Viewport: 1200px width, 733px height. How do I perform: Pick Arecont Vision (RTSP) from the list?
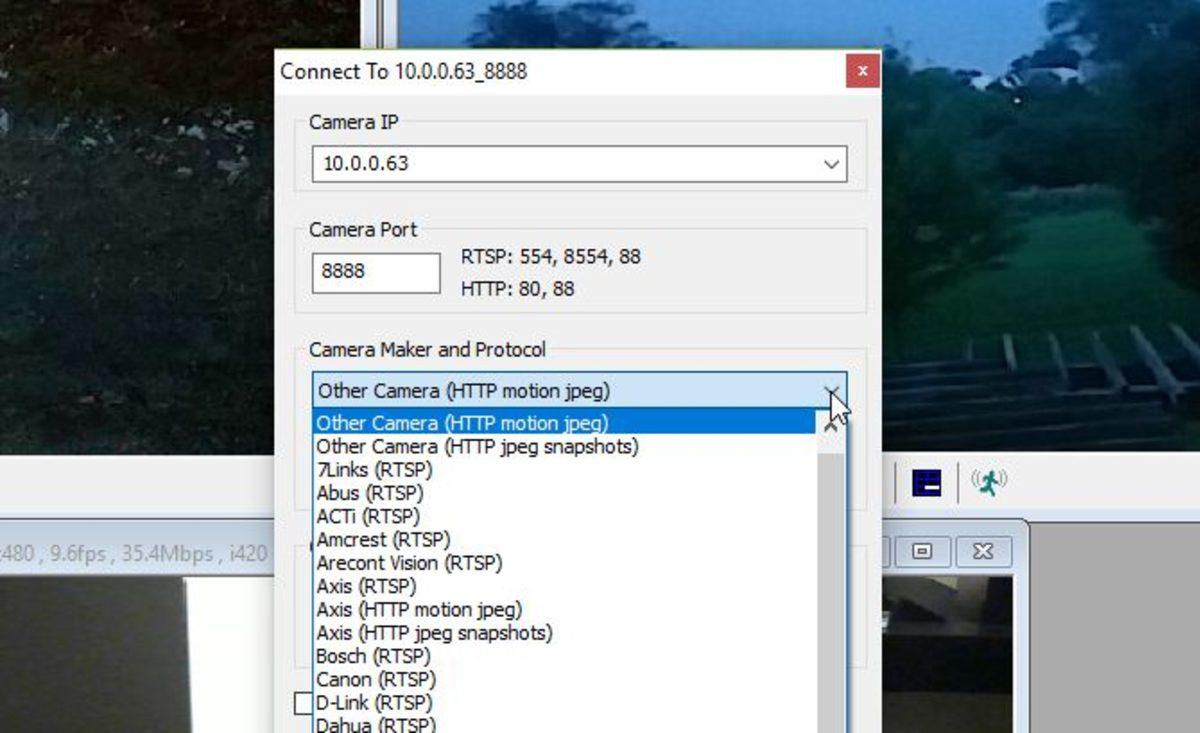pos(409,563)
